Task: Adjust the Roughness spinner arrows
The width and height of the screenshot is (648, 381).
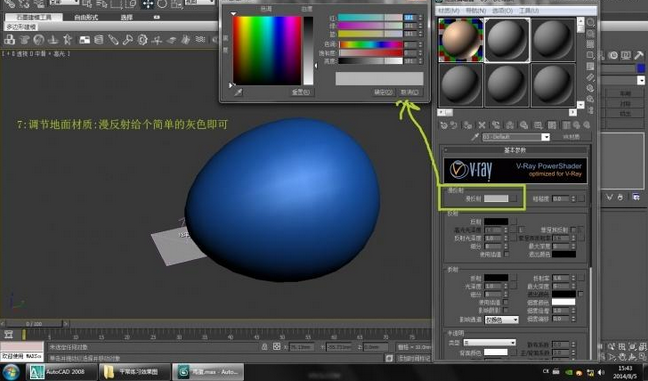Action: [573, 199]
